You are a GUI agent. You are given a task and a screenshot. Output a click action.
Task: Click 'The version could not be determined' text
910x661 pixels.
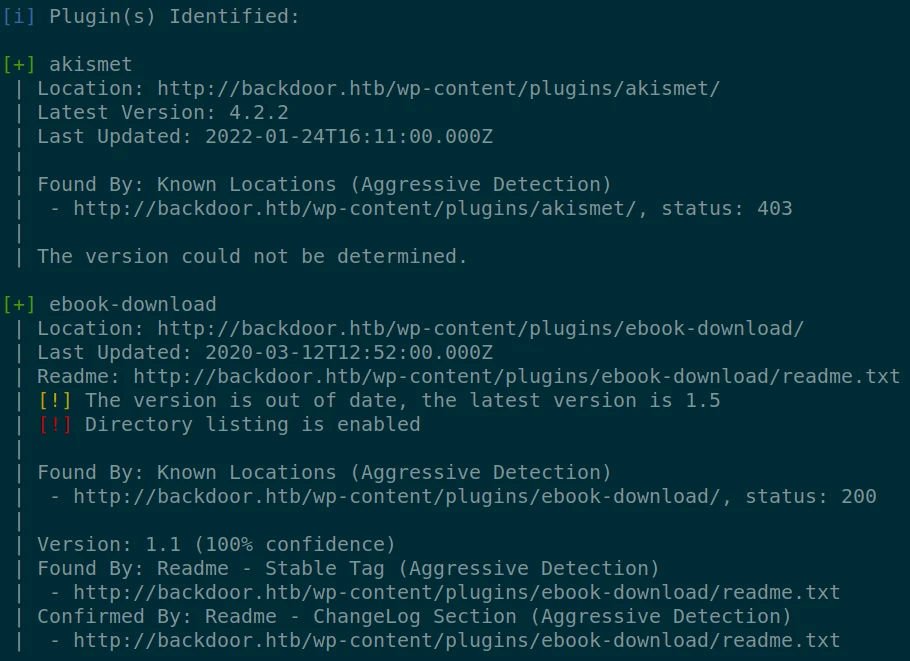(x=252, y=257)
